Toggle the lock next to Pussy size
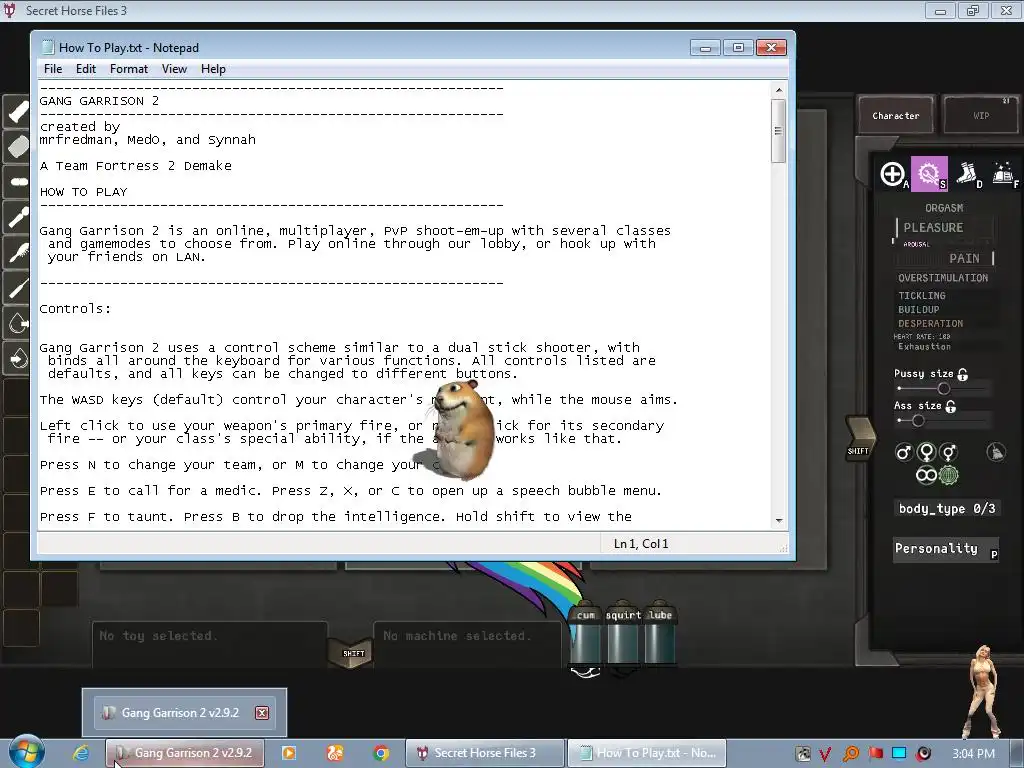This screenshot has width=1024, height=768. [963, 374]
